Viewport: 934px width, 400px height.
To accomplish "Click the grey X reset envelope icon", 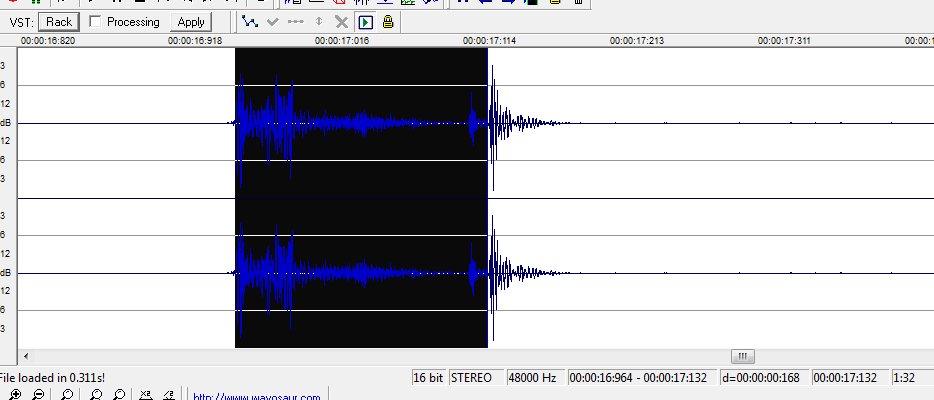I will (341, 22).
